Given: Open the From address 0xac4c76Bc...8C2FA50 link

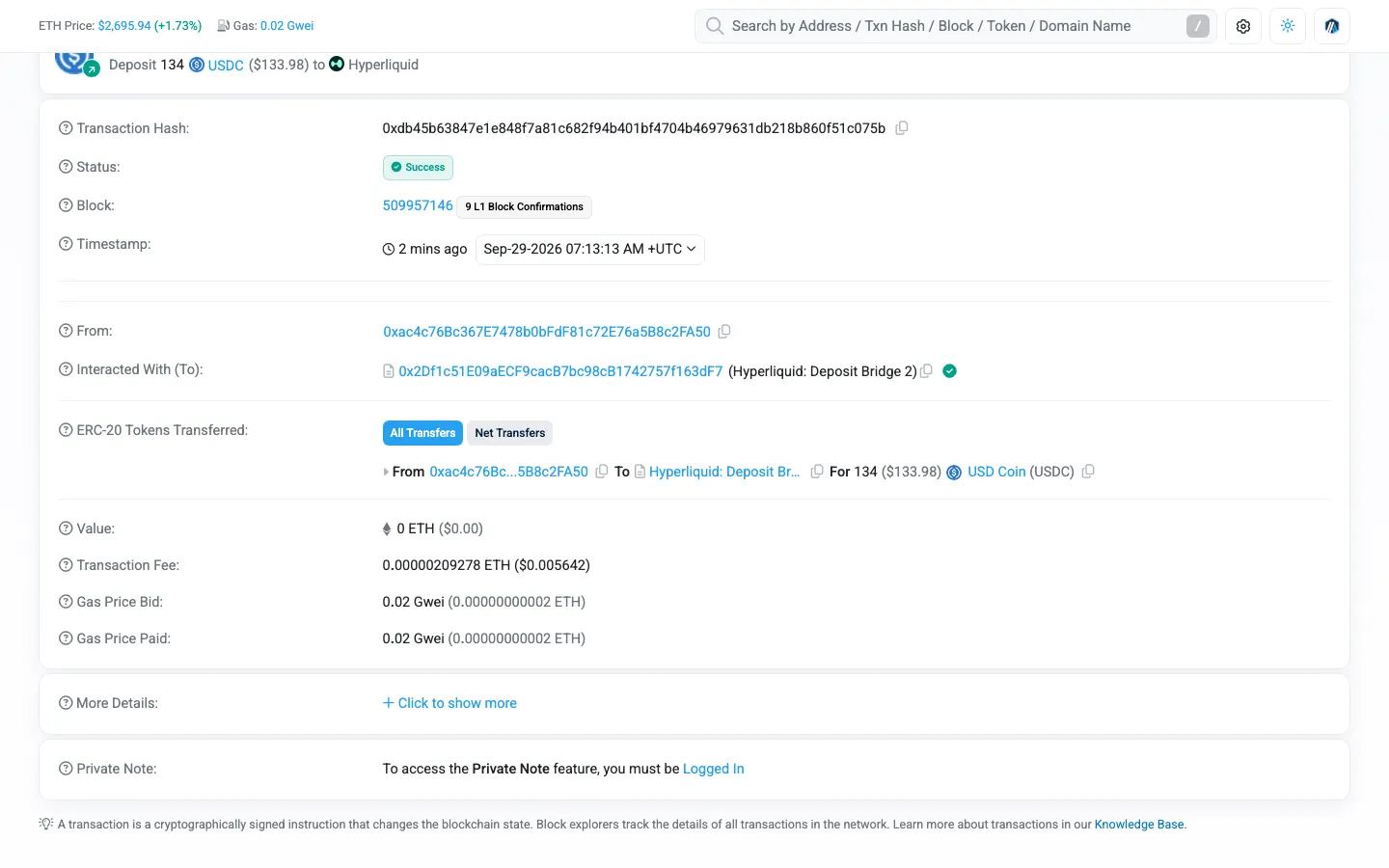Looking at the screenshot, I should (547, 332).
